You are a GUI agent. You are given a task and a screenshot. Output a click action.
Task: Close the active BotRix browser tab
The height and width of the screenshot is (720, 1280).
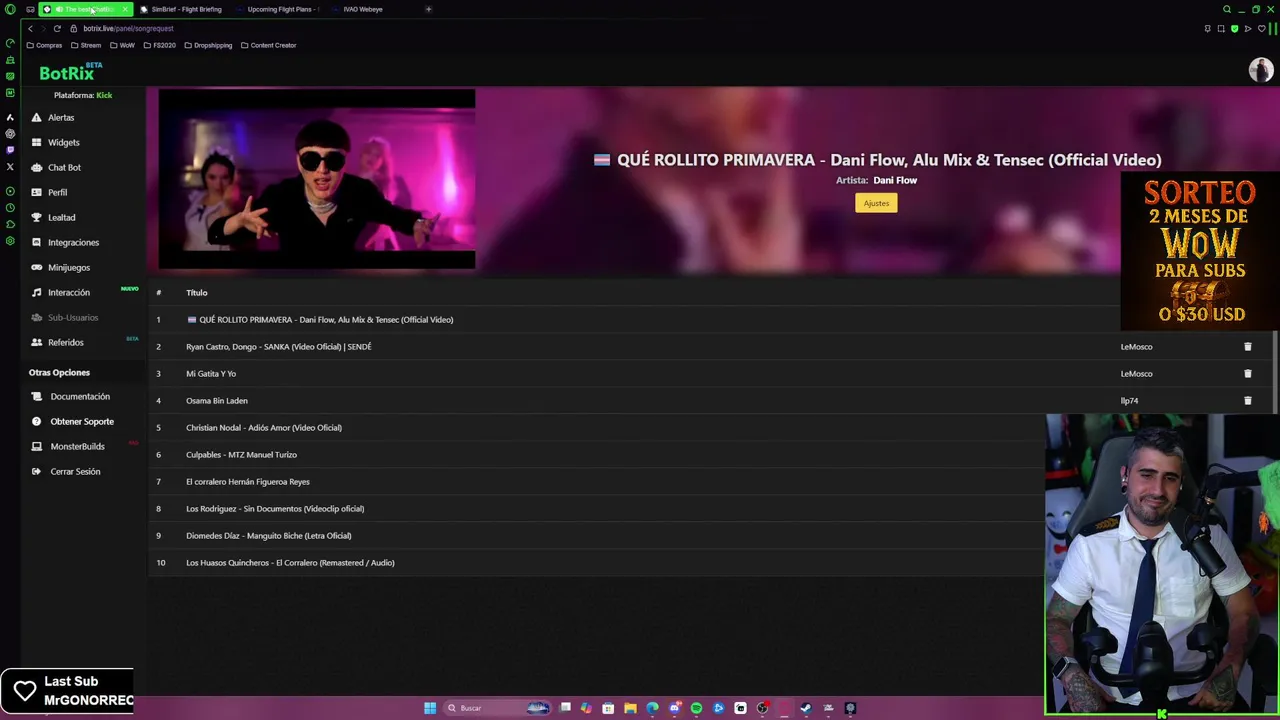[x=125, y=9]
